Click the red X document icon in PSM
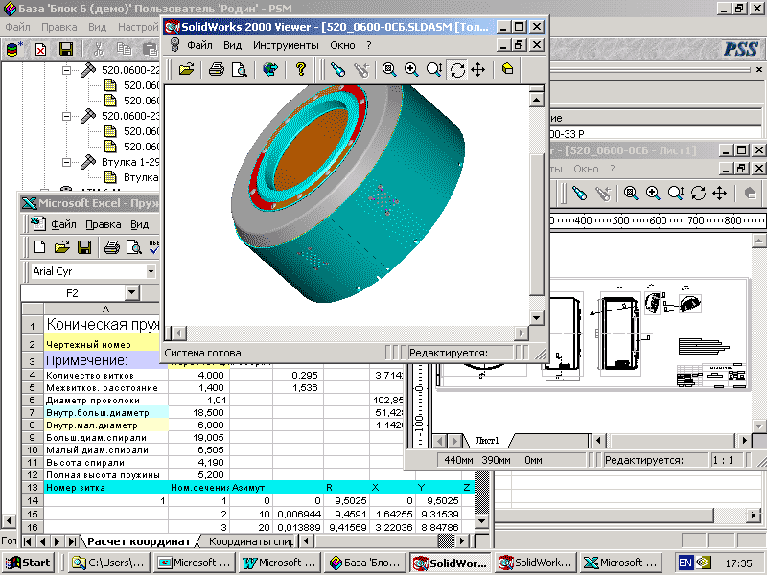The width and height of the screenshot is (767, 575). 40,49
